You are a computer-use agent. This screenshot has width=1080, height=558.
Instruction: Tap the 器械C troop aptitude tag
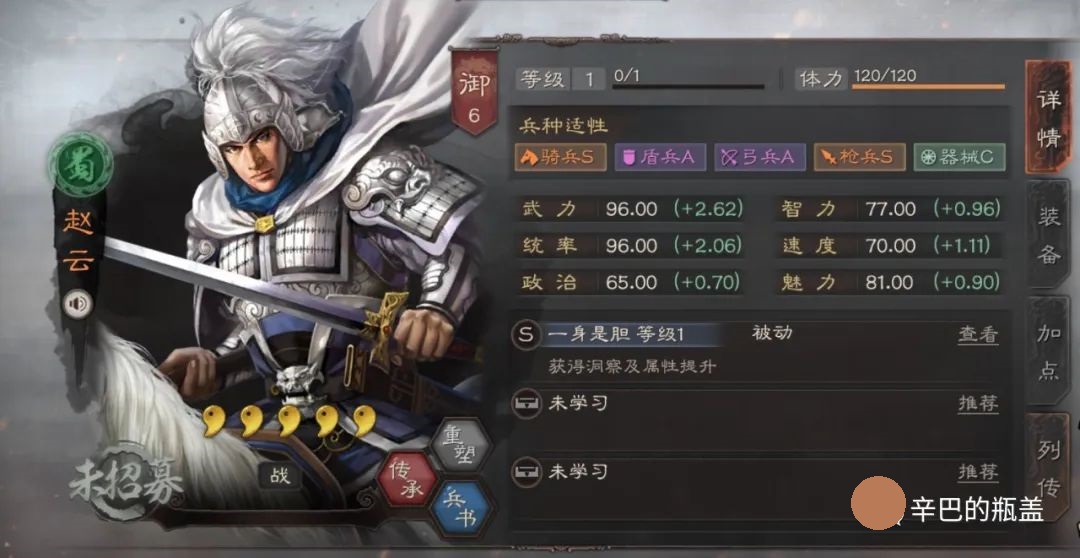click(x=959, y=157)
